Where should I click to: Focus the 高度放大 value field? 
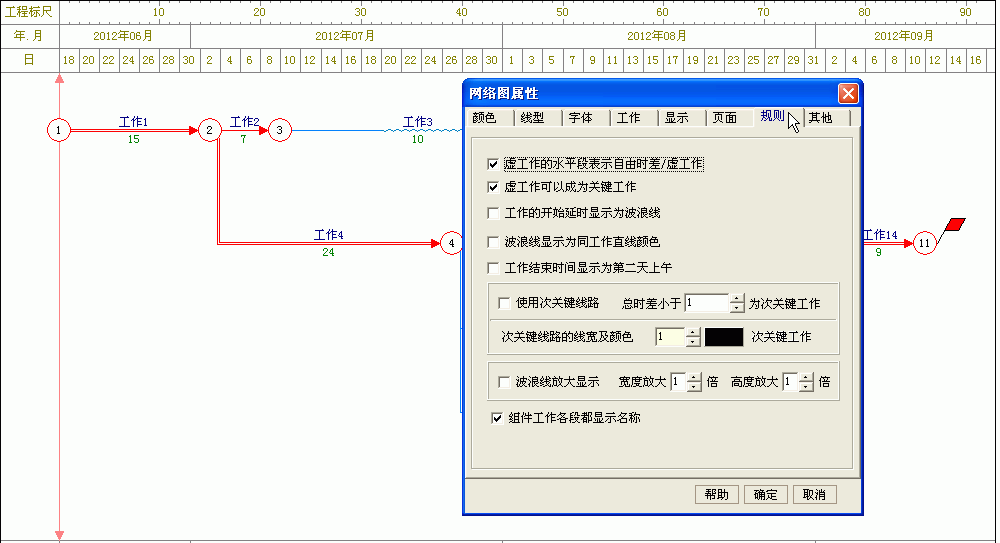(791, 382)
